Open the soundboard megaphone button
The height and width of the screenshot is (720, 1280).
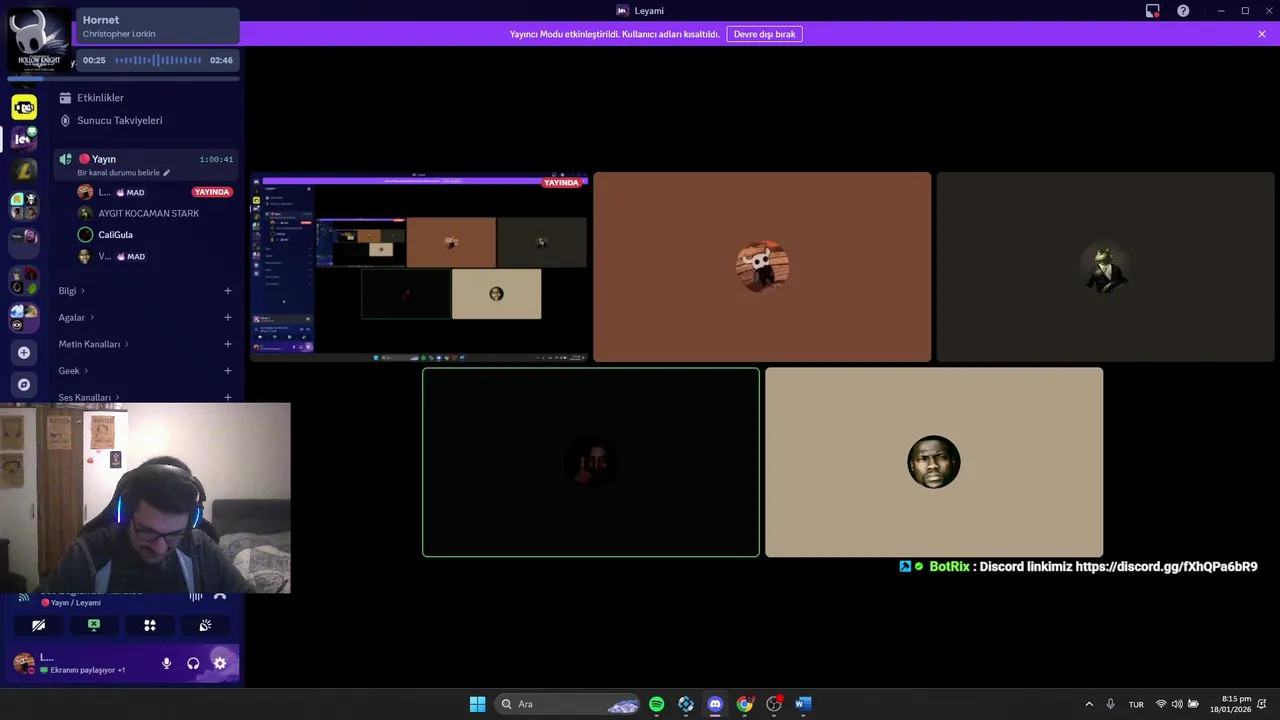[x=205, y=625]
